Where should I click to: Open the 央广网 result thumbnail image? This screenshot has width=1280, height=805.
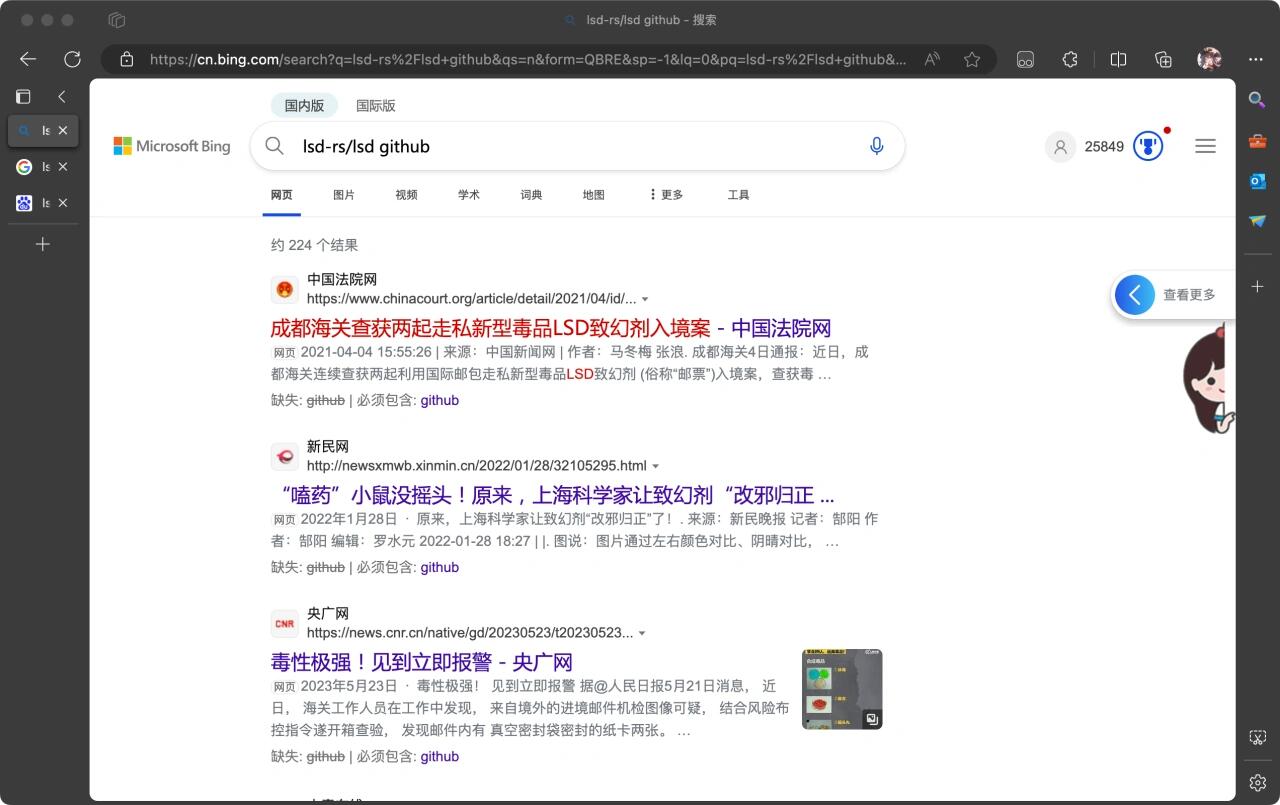[842, 689]
